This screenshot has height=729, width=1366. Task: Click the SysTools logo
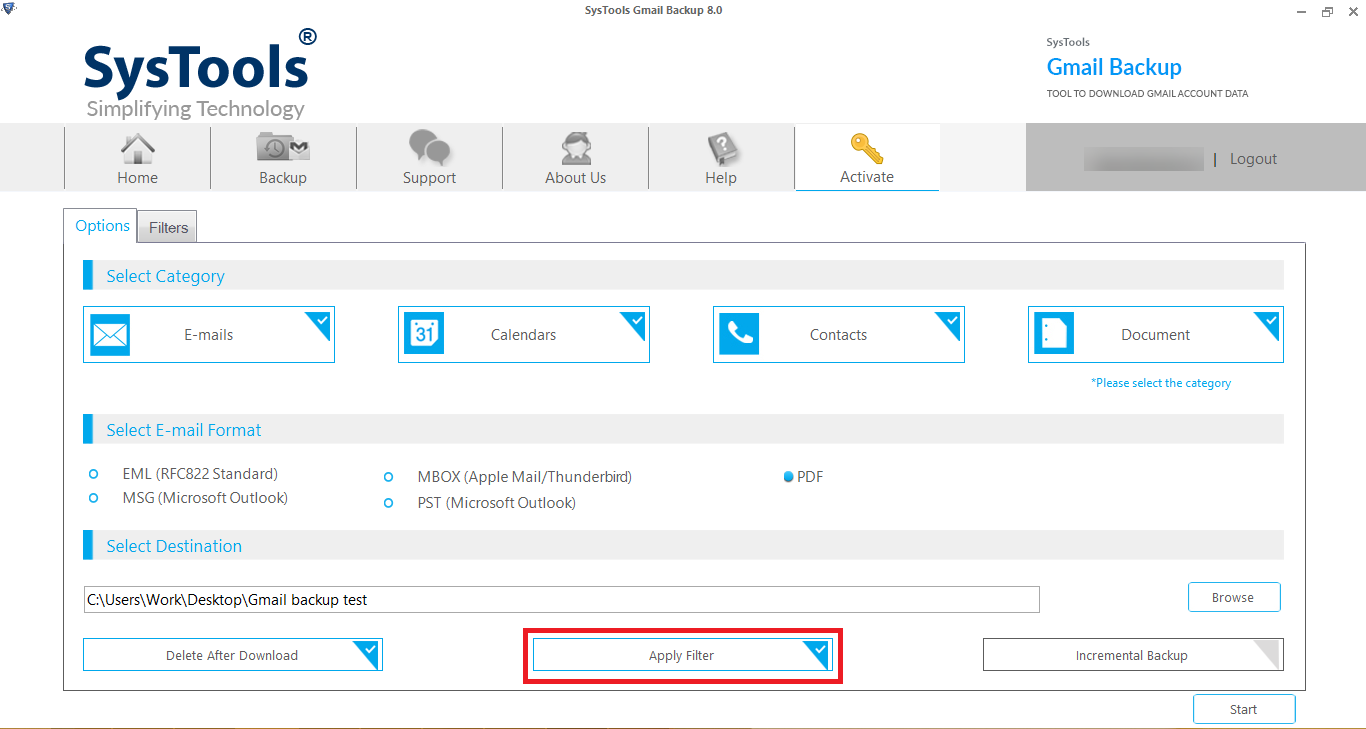[x=200, y=73]
